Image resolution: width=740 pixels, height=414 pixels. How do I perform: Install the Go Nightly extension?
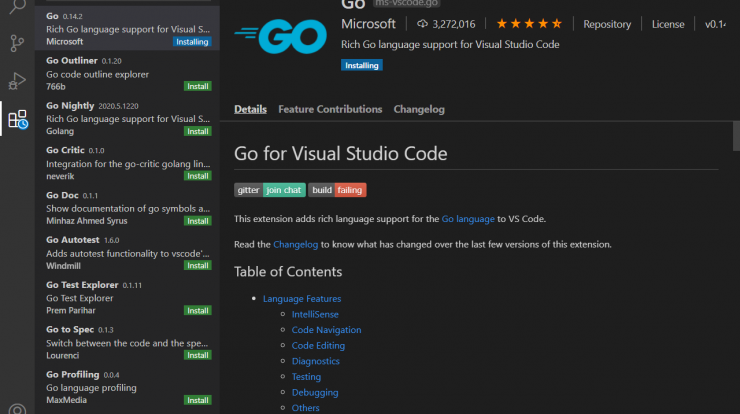(x=198, y=131)
